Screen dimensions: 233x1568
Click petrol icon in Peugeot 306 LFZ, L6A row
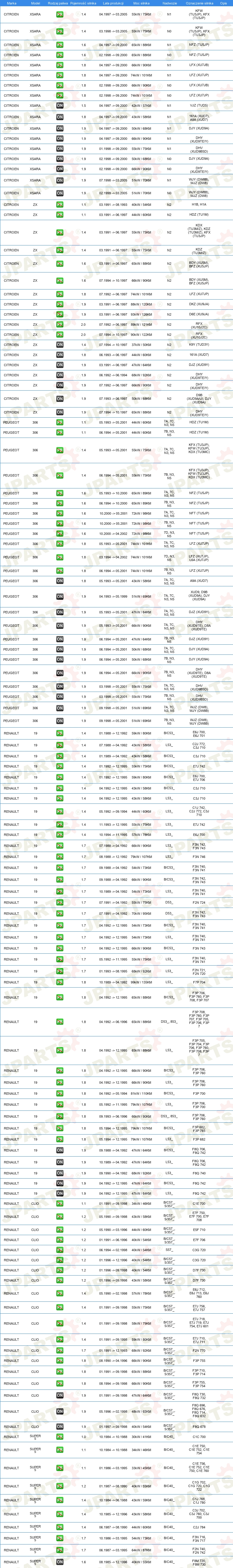[x=60, y=557]
